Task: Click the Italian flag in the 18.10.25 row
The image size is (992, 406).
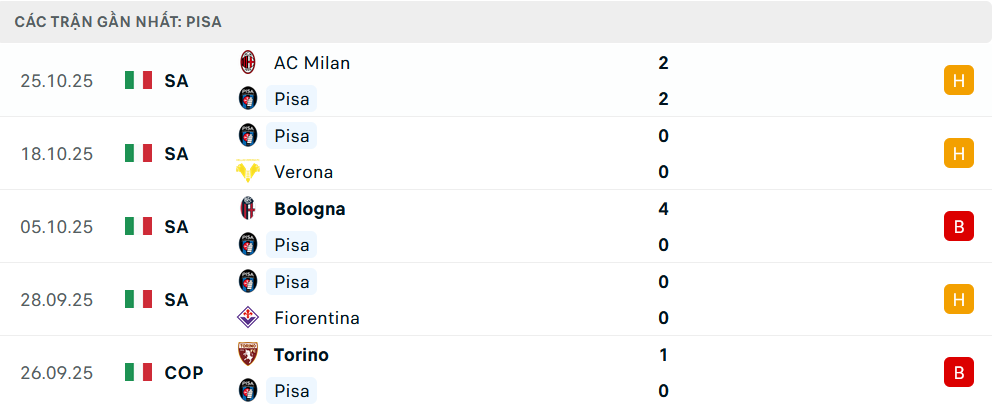Action: (x=138, y=154)
